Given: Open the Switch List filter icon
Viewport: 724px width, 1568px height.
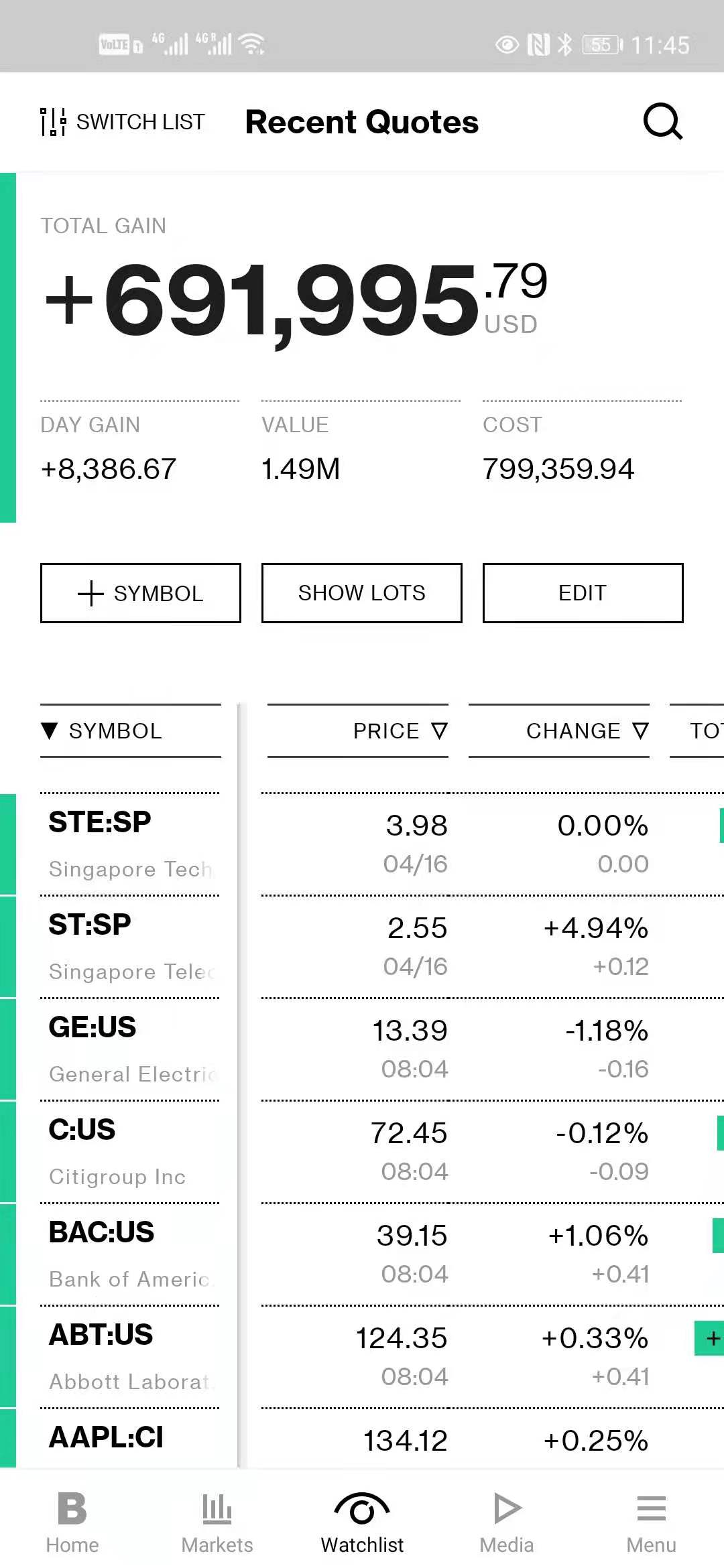Looking at the screenshot, I should point(53,122).
